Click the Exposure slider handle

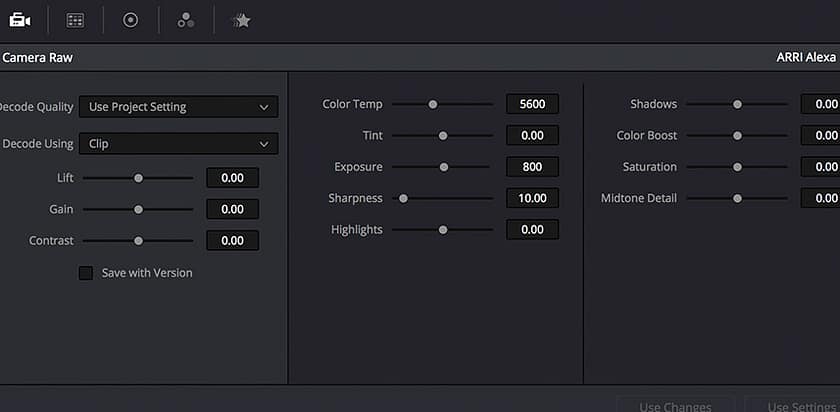coord(444,167)
